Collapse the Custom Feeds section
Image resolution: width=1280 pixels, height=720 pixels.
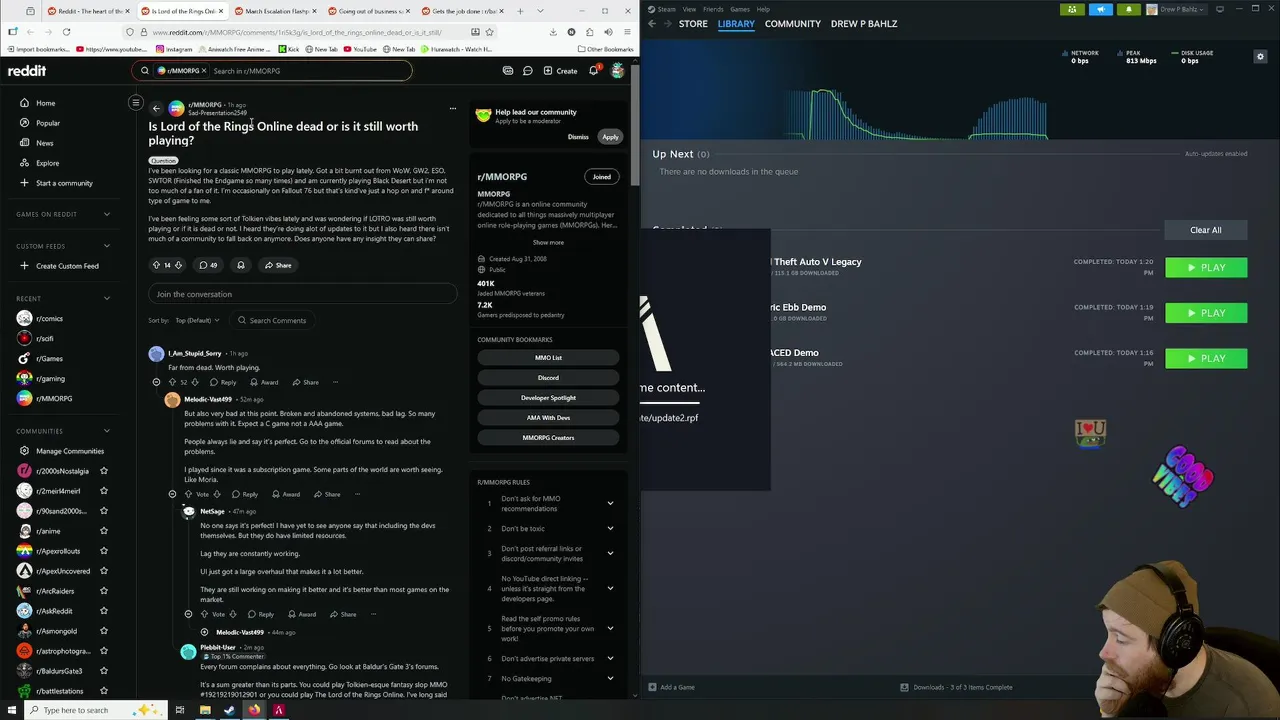107,246
